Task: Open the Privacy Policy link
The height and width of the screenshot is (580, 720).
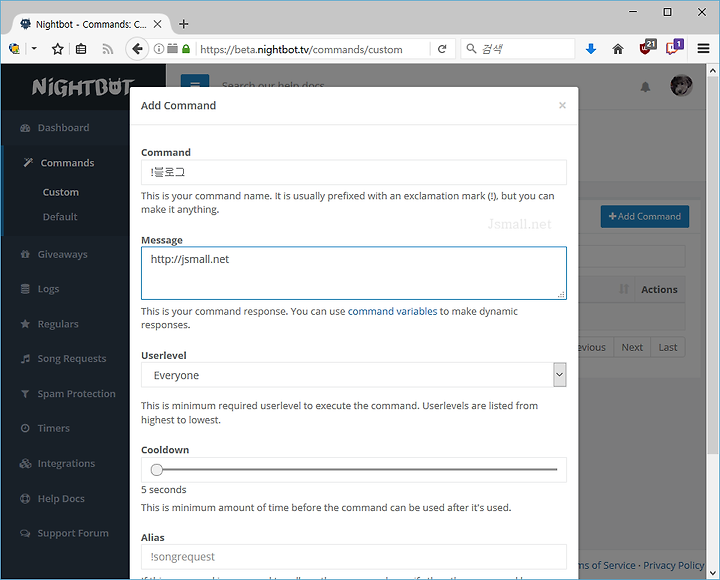Action: tap(673, 565)
